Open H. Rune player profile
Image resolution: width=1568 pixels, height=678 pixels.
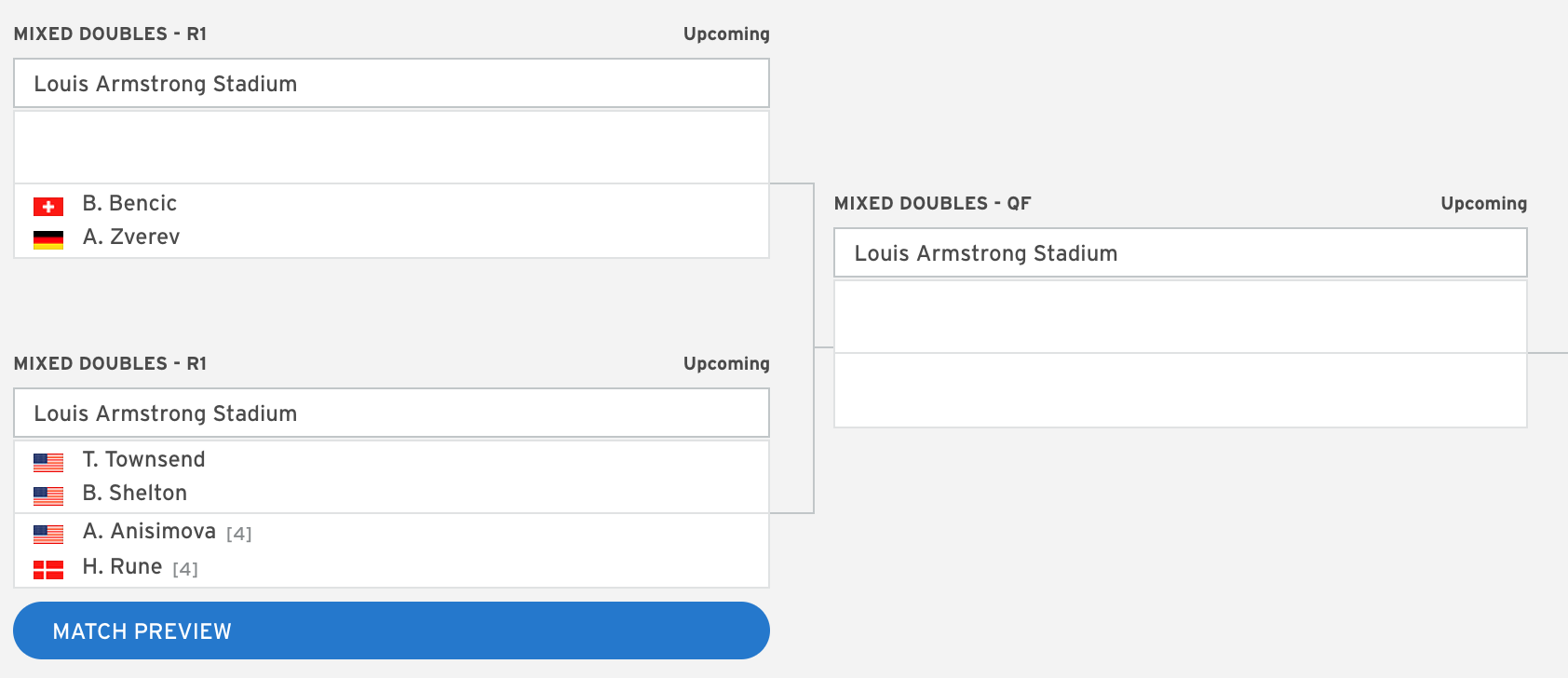click(x=122, y=566)
